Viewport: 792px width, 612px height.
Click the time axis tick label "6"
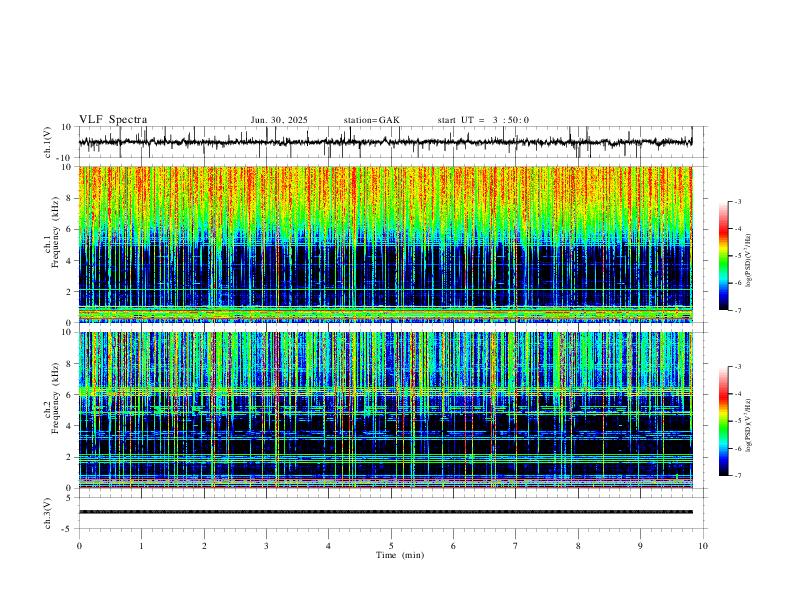pos(453,546)
